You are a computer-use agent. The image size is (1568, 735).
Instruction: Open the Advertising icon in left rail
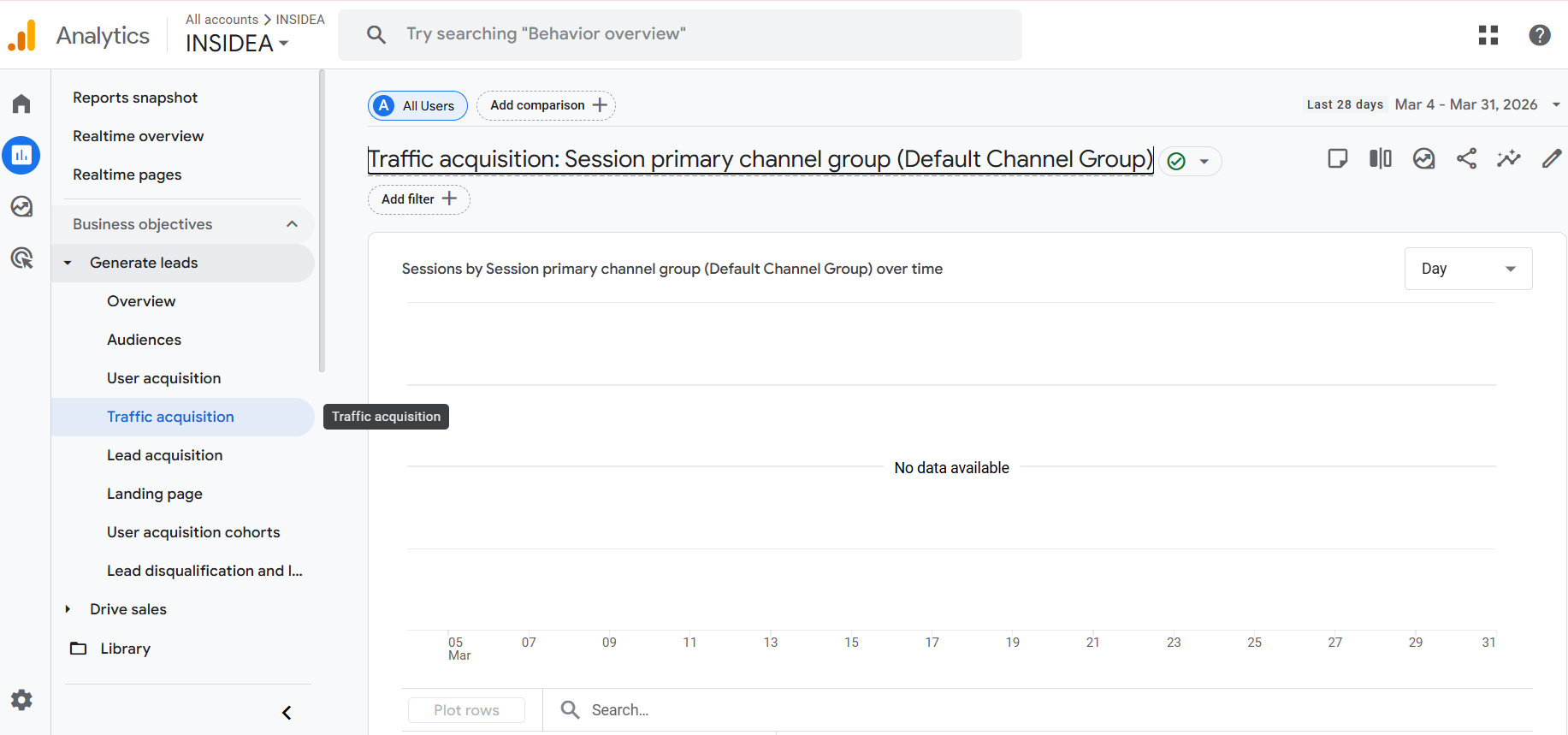[21, 258]
